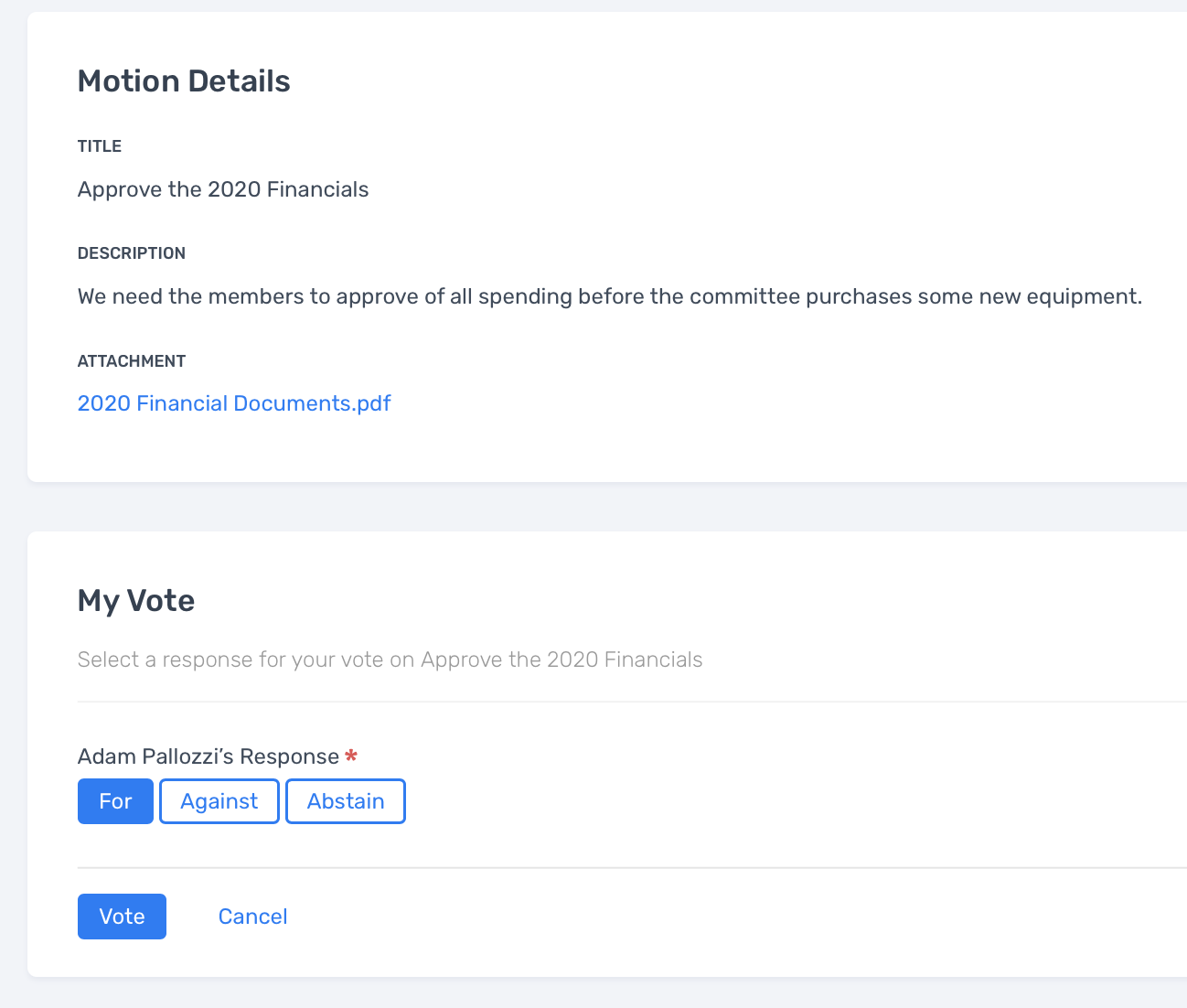Click the motion title Approve the 2020 Financials
The height and width of the screenshot is (1008, 1187).
click(x=222, y=189)
